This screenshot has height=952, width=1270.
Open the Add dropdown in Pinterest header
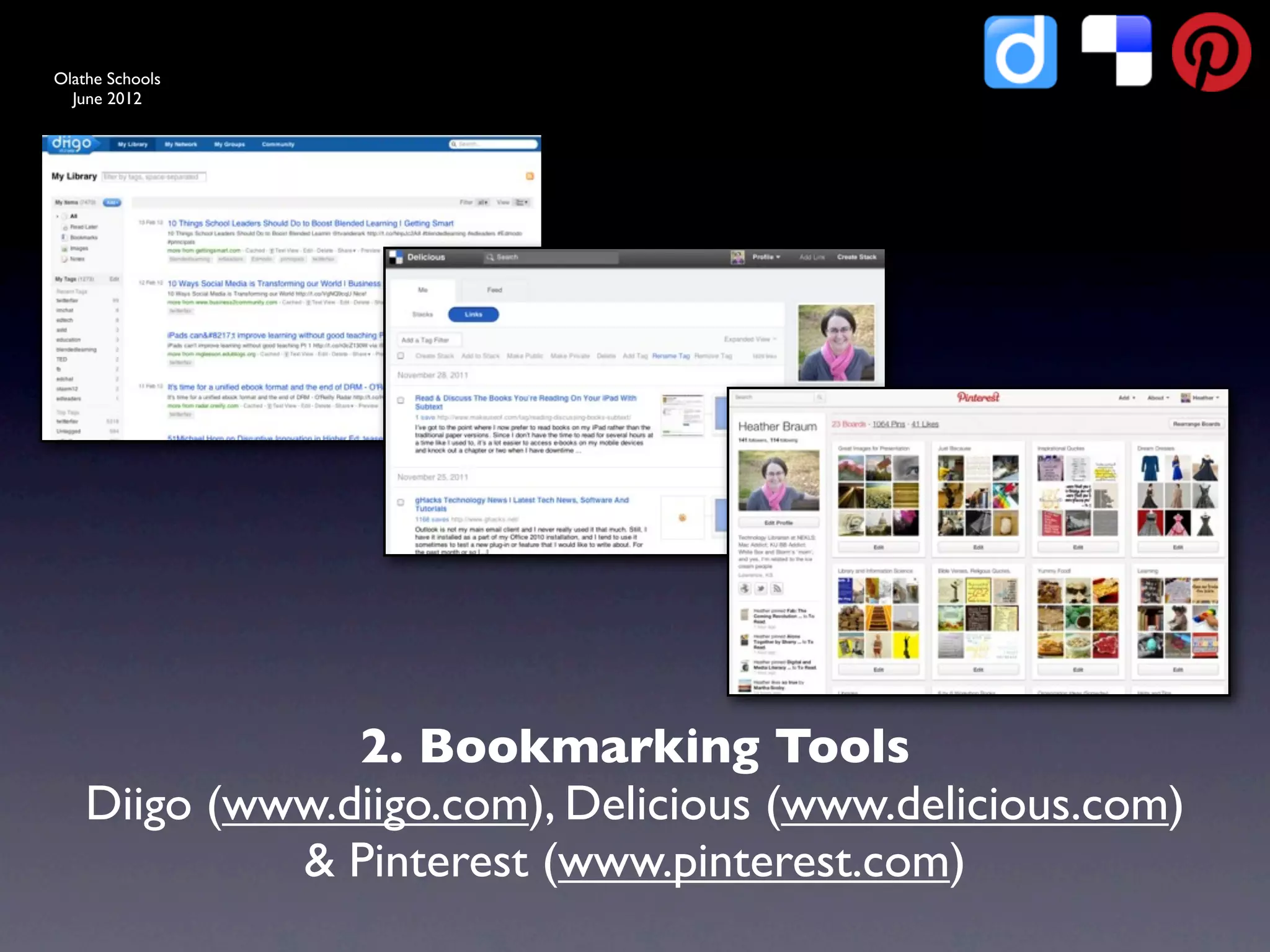coord(1127,397)
